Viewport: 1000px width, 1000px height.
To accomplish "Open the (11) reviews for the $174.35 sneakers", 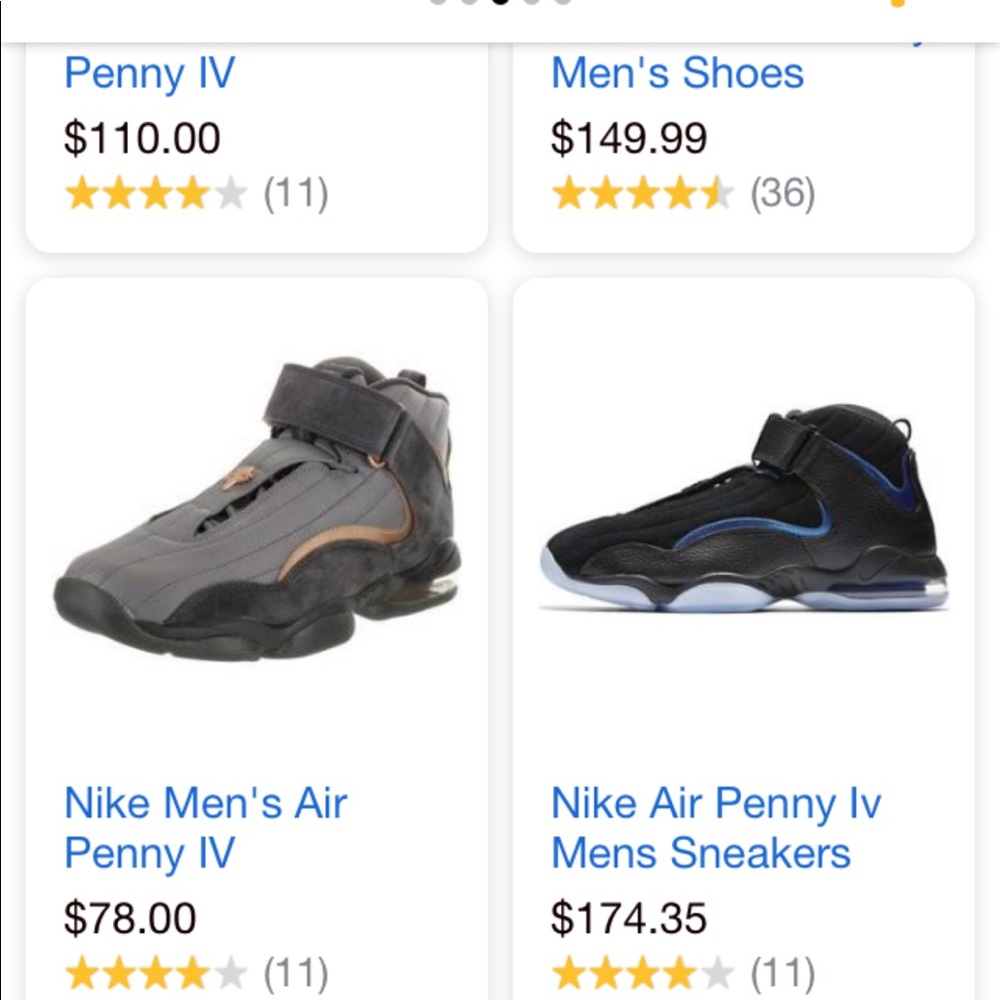I will pyautogui.click(x=783, y=974).
